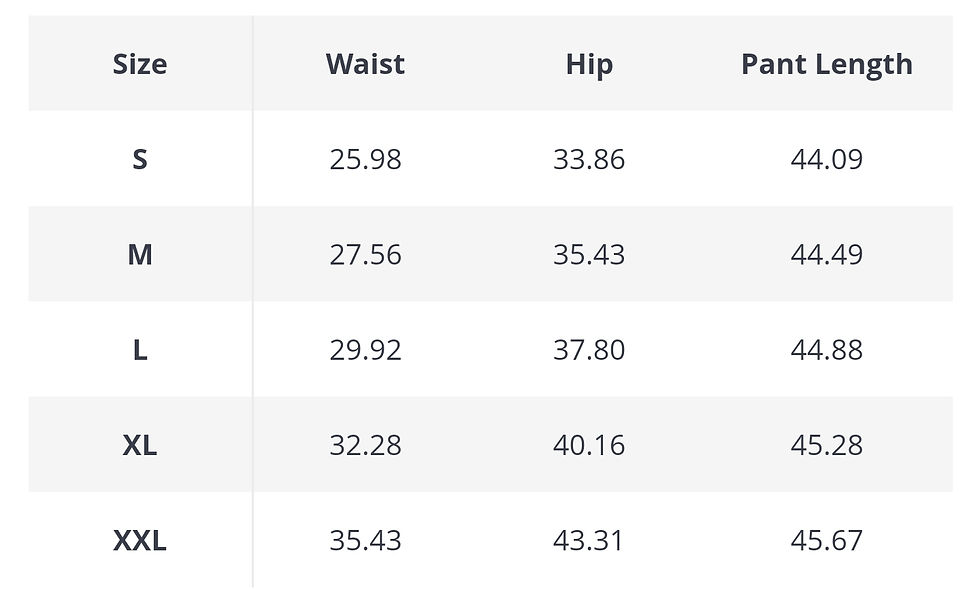This screenshot has height=589, width=980.
Task: Select the XL size row label
Action: click(x=140, y=445)
